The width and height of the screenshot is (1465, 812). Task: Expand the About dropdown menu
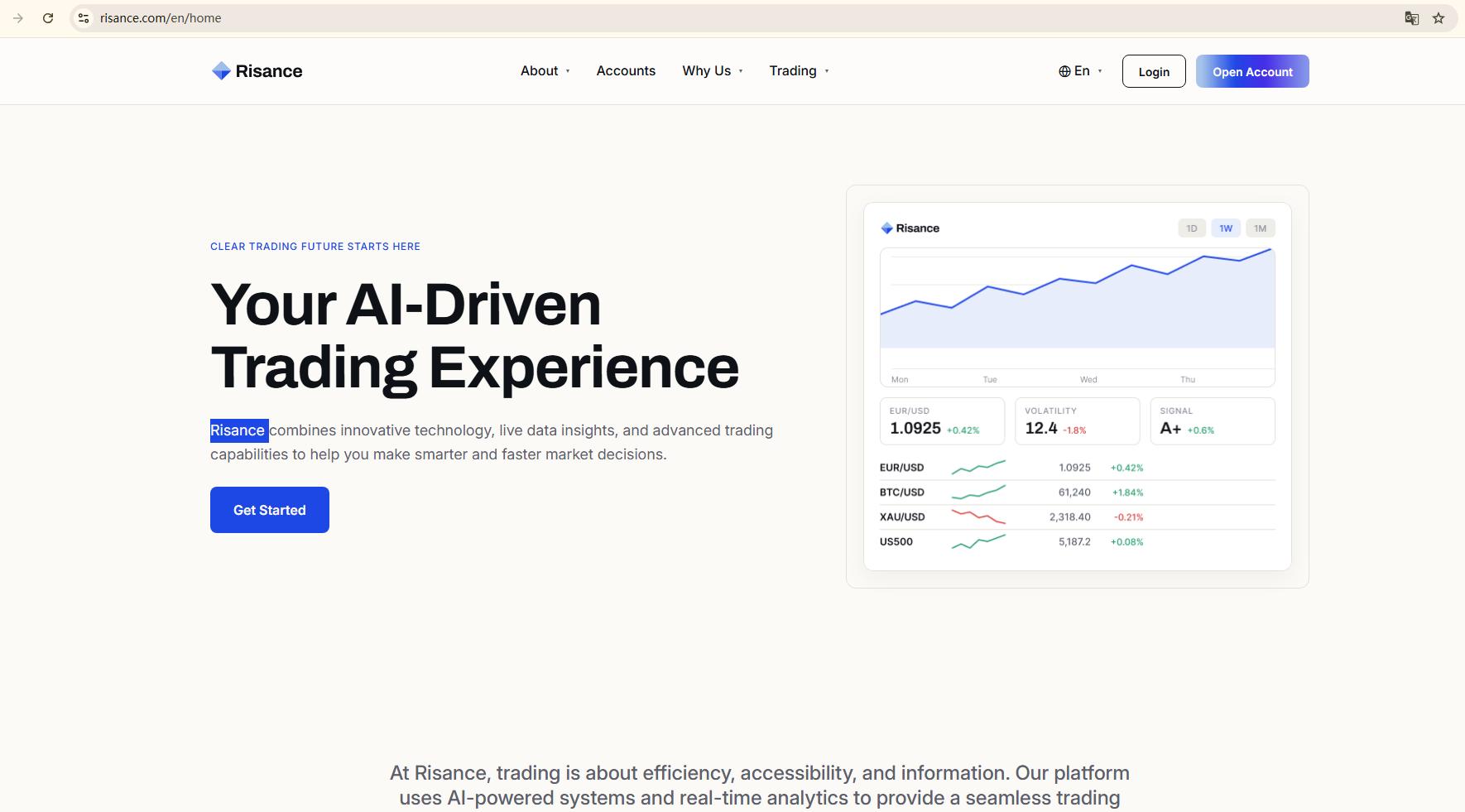point(545,71)
